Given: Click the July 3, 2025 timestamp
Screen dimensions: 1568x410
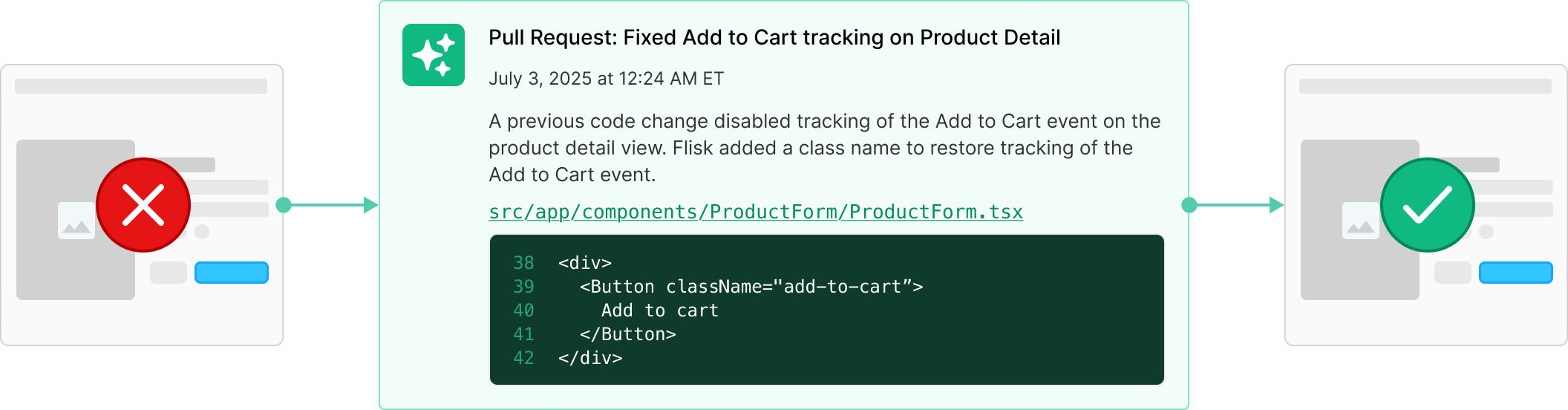Looking at the screenshot, I should pos(606,79).
